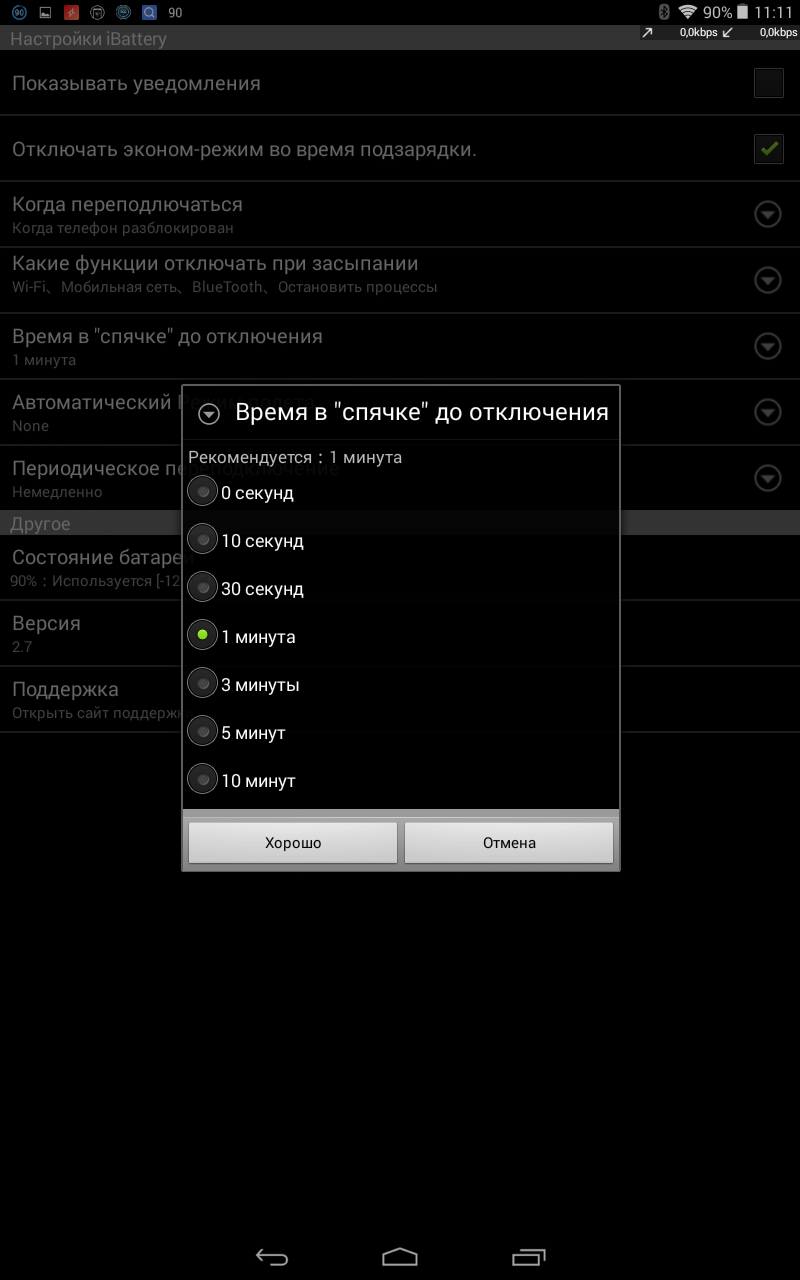Viewport: 800px width, 1280px height.
Task: Tap the battery icon in status bar
Action: (x=742, y=12)
